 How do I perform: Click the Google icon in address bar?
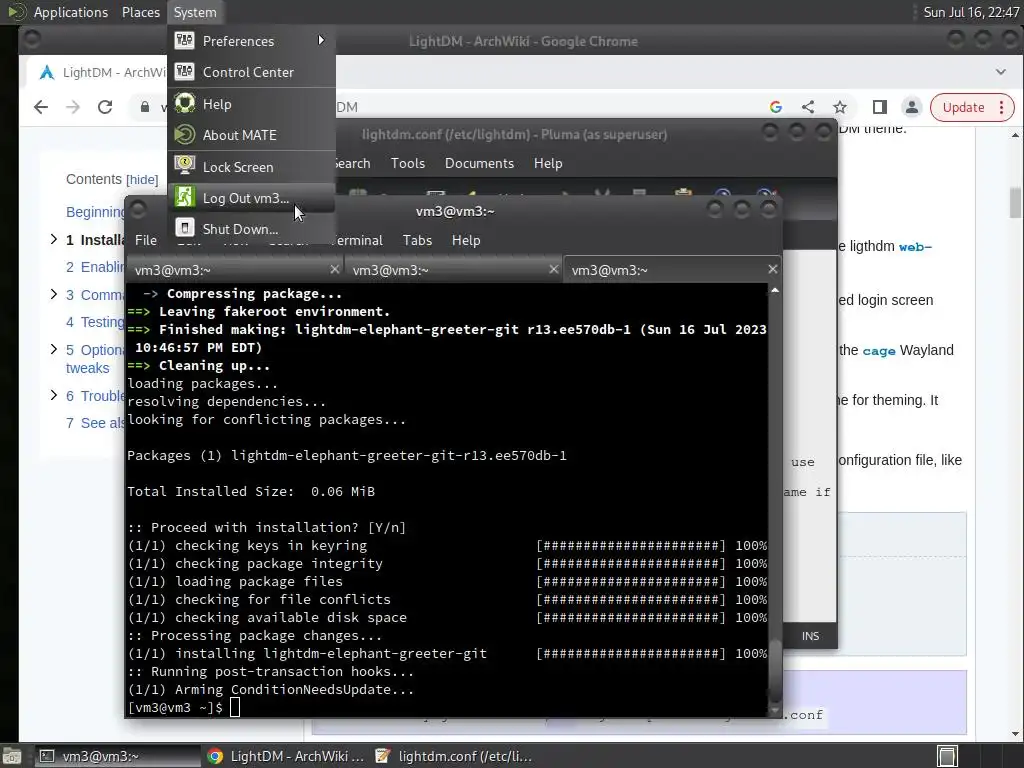[776, 107]
